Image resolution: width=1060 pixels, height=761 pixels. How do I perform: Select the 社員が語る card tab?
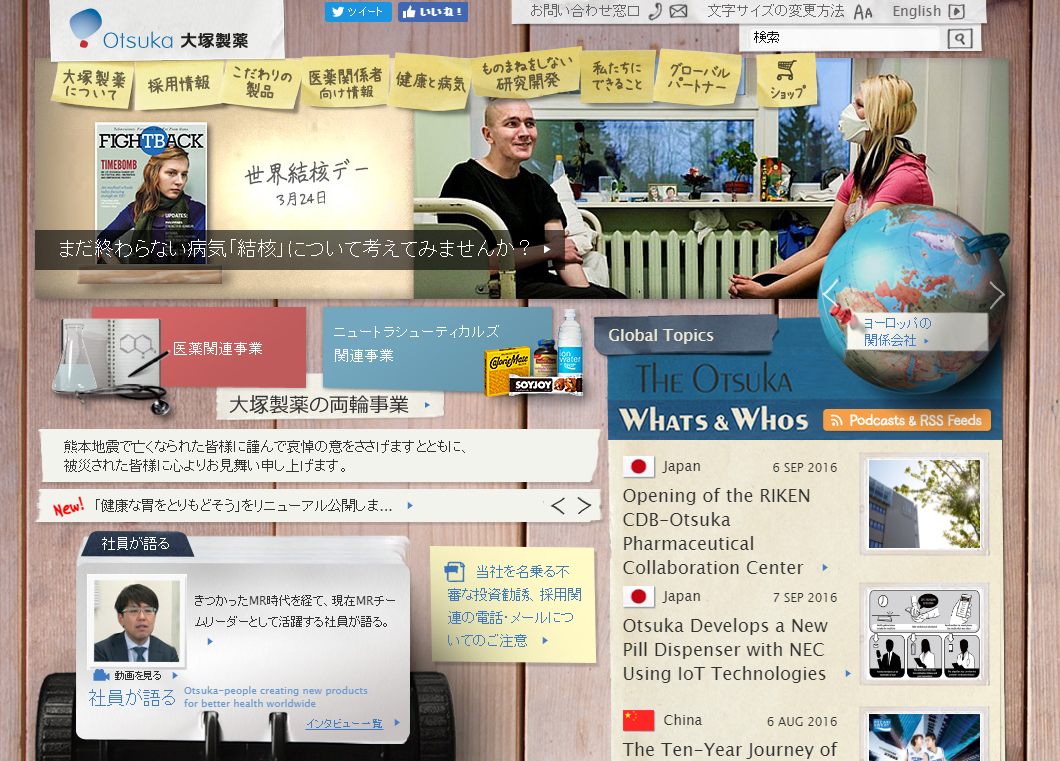coord(136,543)
